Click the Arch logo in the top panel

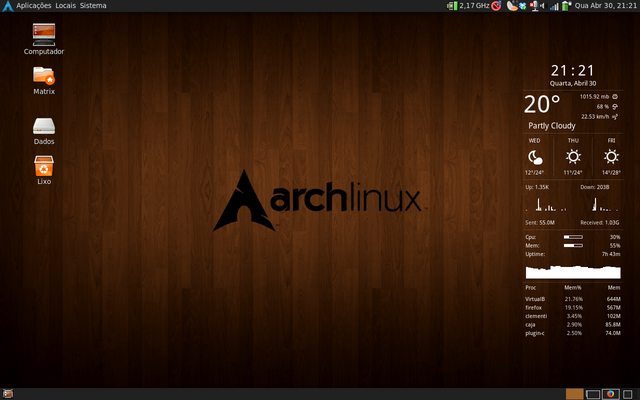point(7,6)
